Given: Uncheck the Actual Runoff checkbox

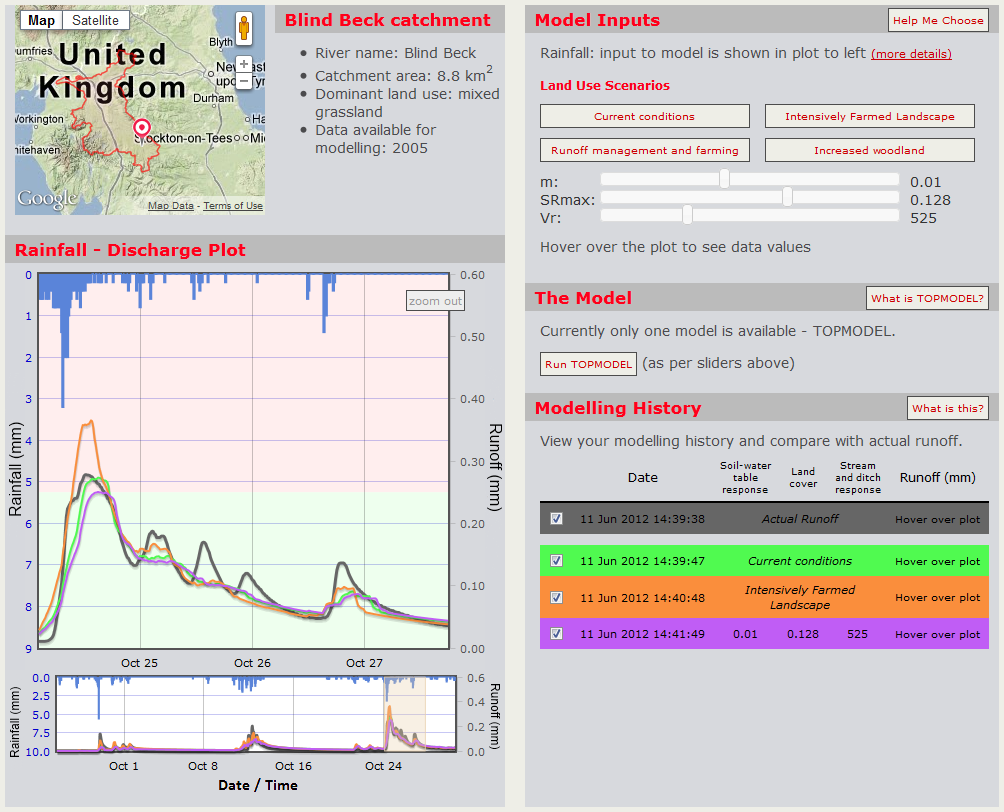Looking at the screenshot, I should (x=557, y=518).
